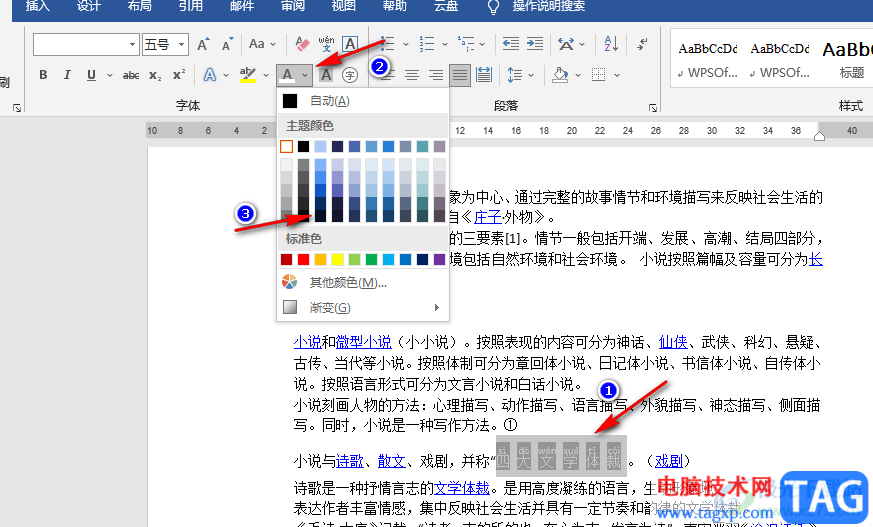Apply distributed alignment

click(484, 75)
